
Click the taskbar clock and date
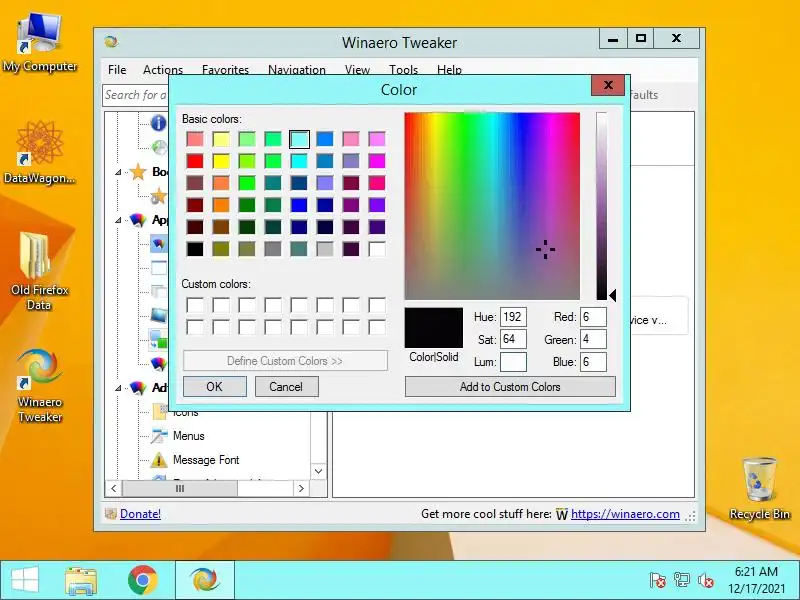[x=756, y=580]
